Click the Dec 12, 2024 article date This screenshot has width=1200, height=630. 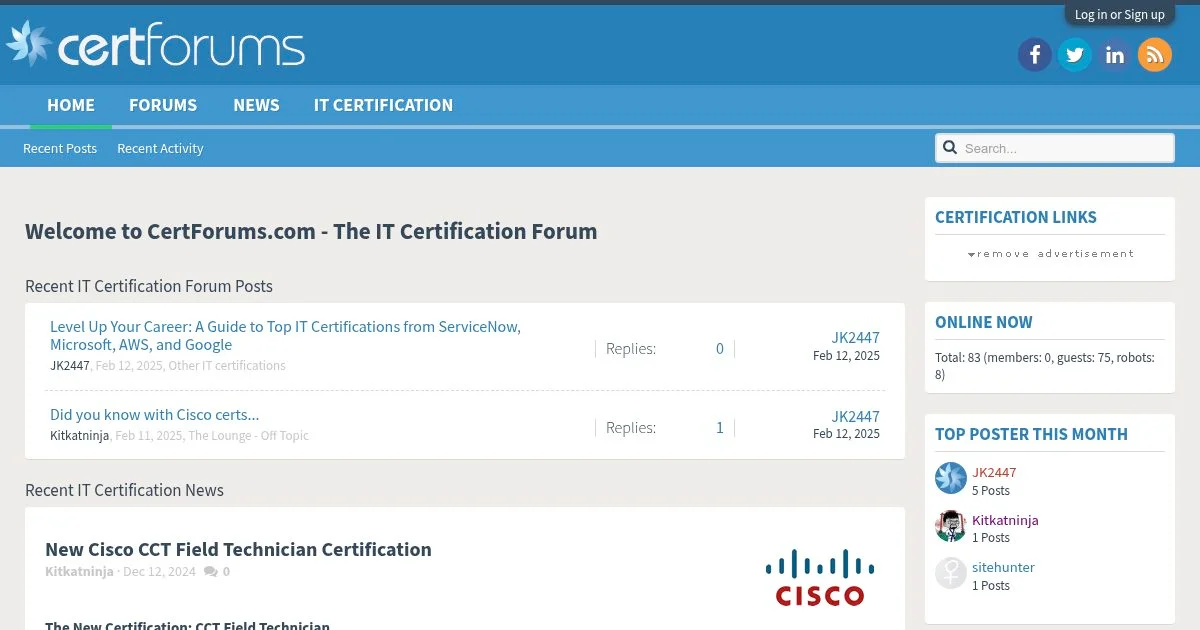(159, 572)
